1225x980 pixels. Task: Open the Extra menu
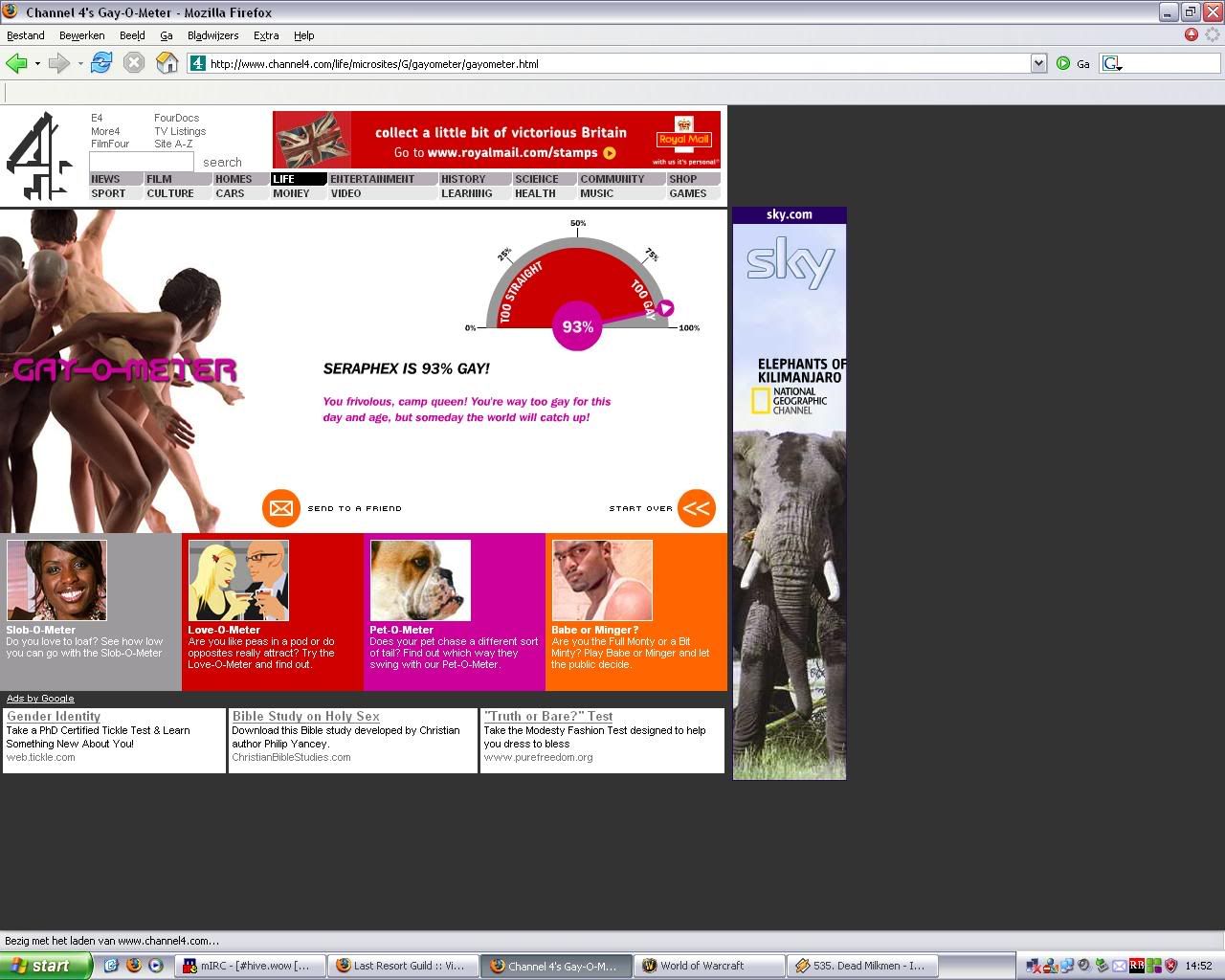click(x=266, y=35)
